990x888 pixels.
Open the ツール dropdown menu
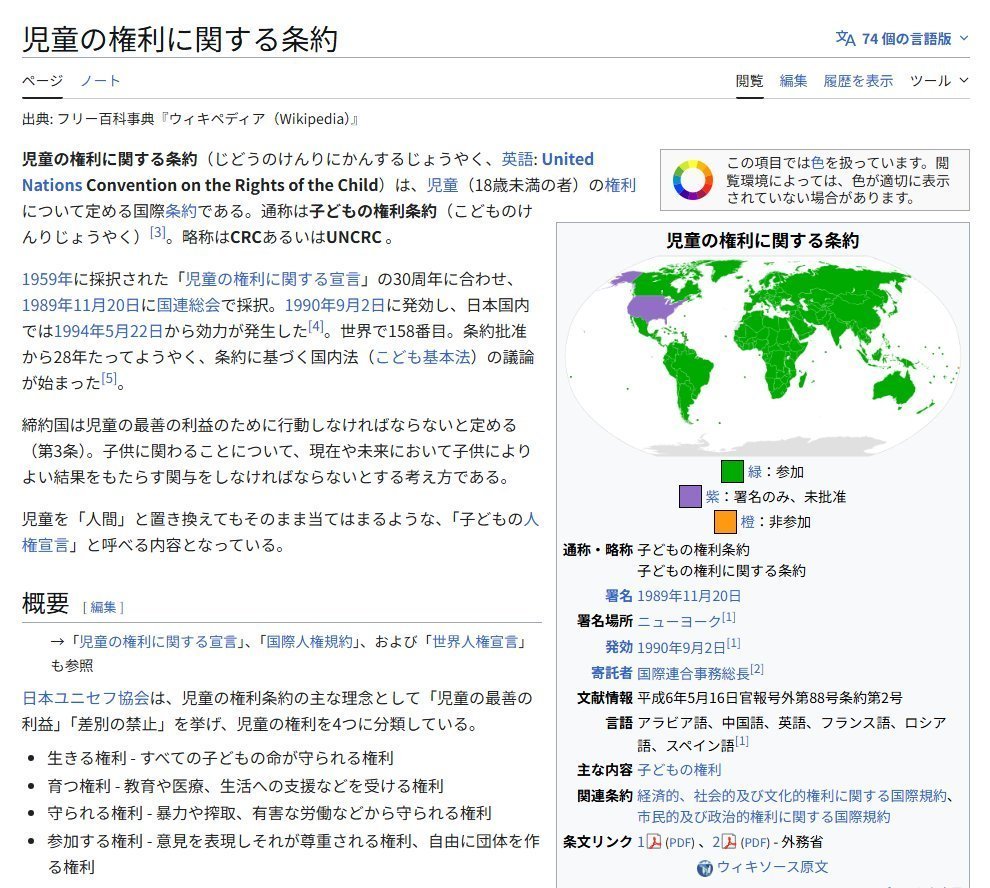coord(939,81)
